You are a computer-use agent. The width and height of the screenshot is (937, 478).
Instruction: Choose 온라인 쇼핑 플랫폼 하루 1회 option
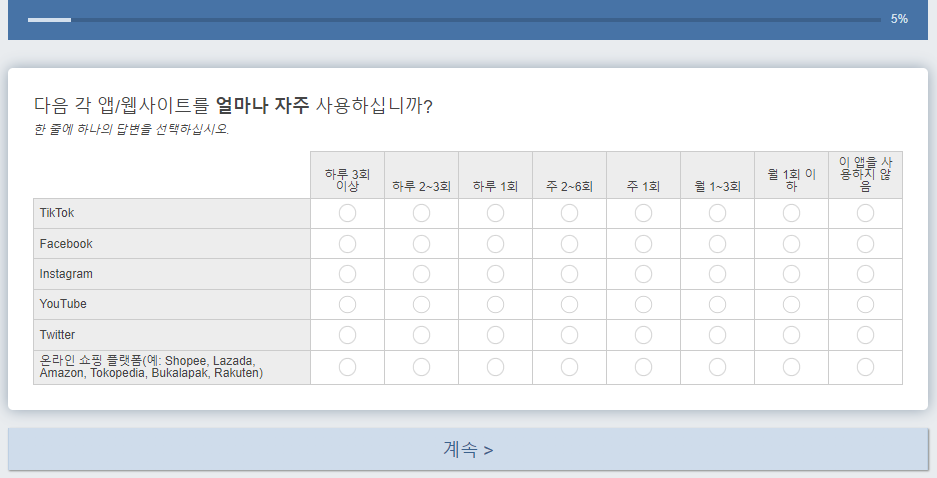(495, 367)
